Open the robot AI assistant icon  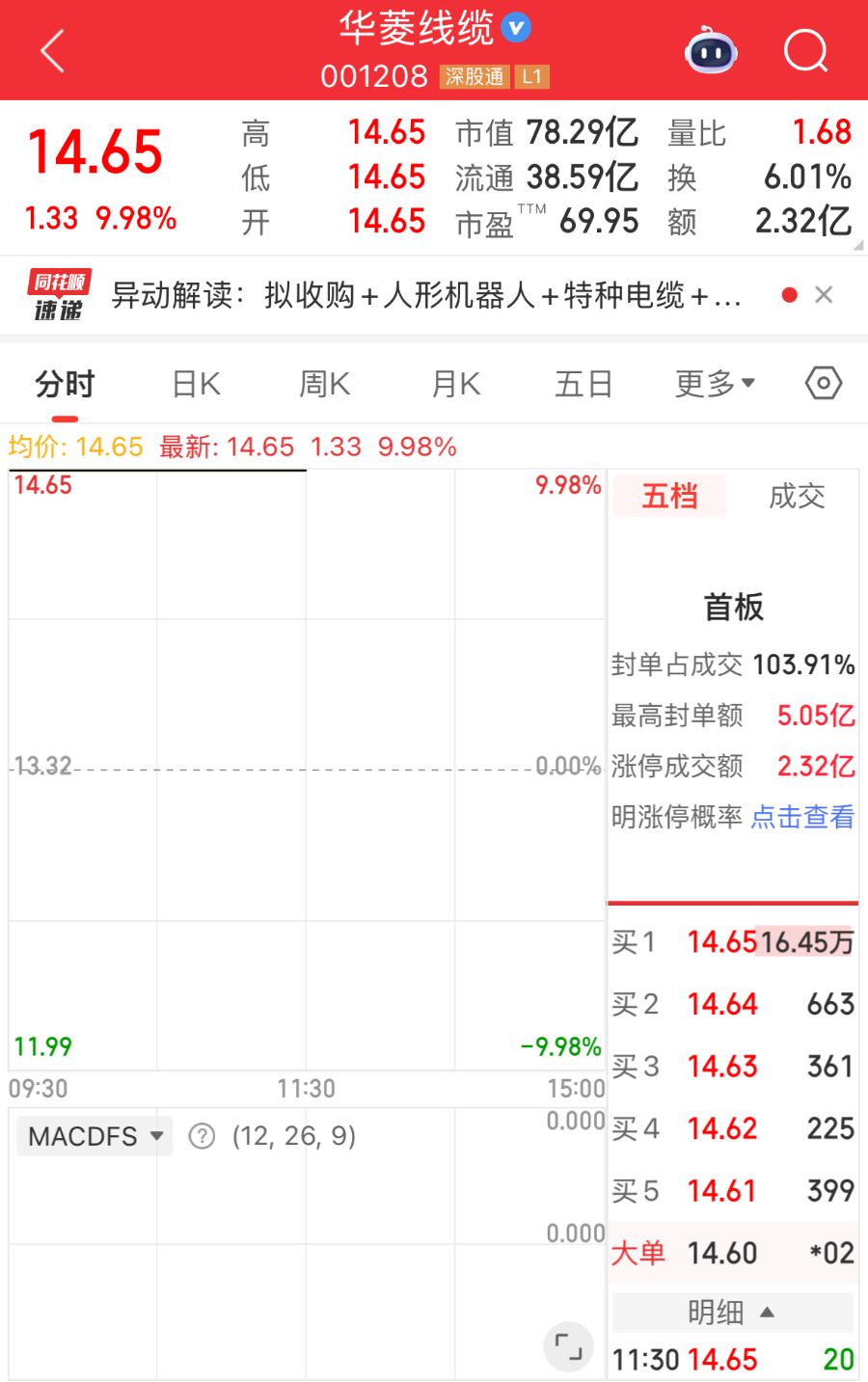click(711, 51)
